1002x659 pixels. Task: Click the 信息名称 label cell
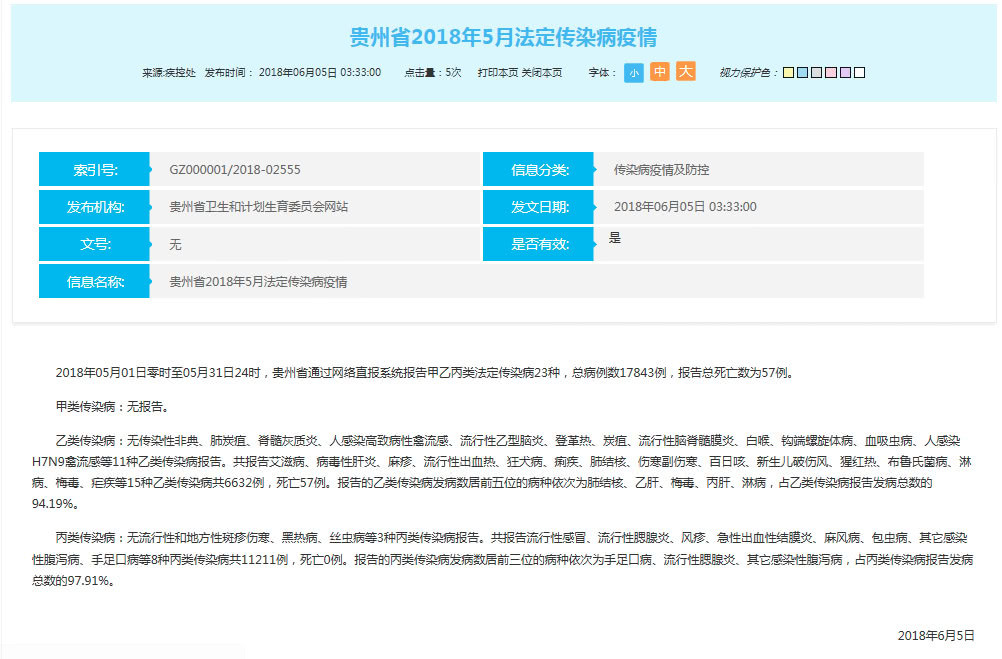(x=94, y=282)
